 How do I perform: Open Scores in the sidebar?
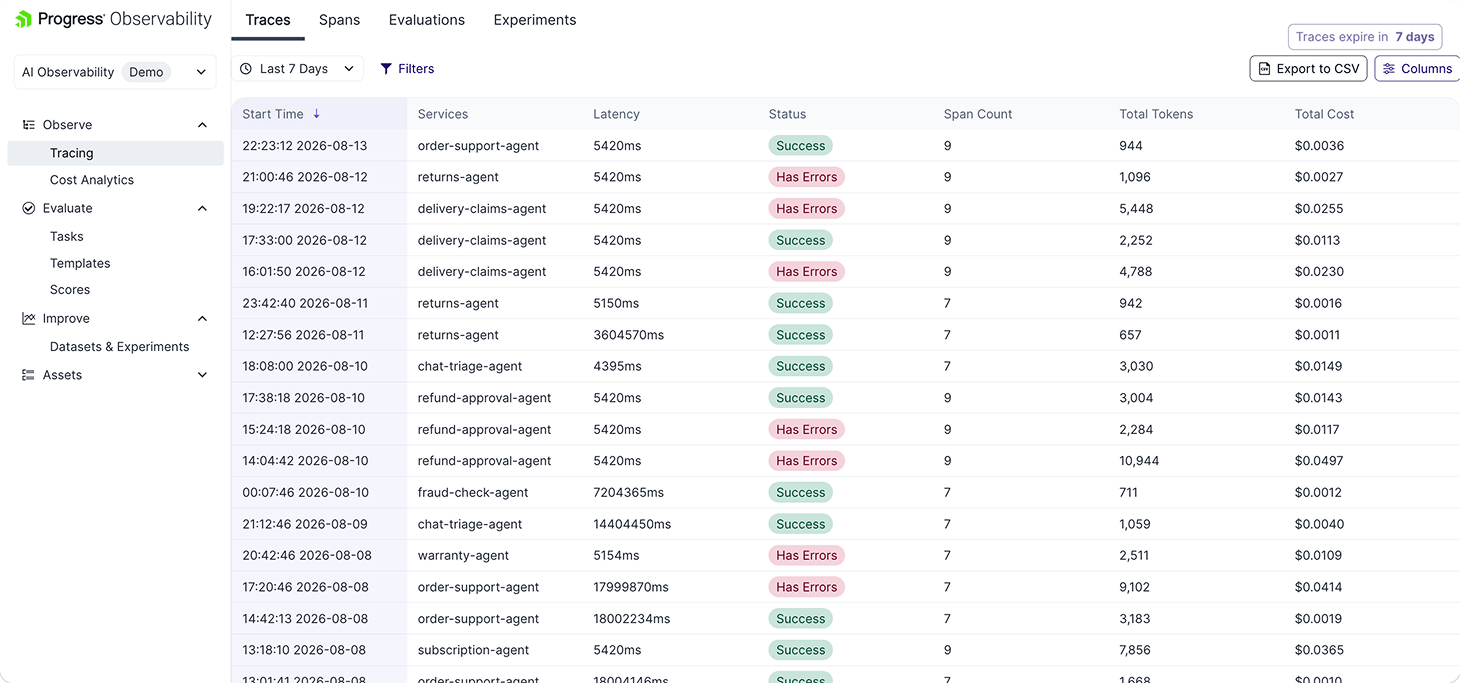point(70,290)
